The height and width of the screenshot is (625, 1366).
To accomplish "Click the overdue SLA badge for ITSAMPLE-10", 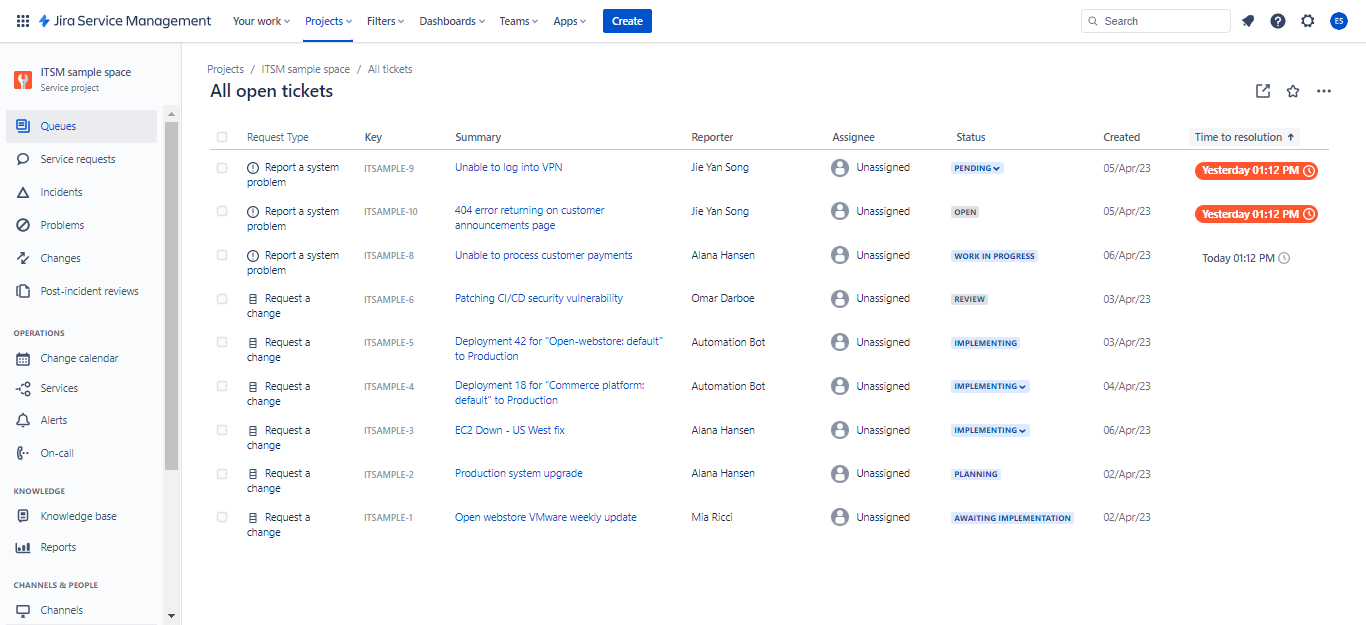I will pos(1256,214).
